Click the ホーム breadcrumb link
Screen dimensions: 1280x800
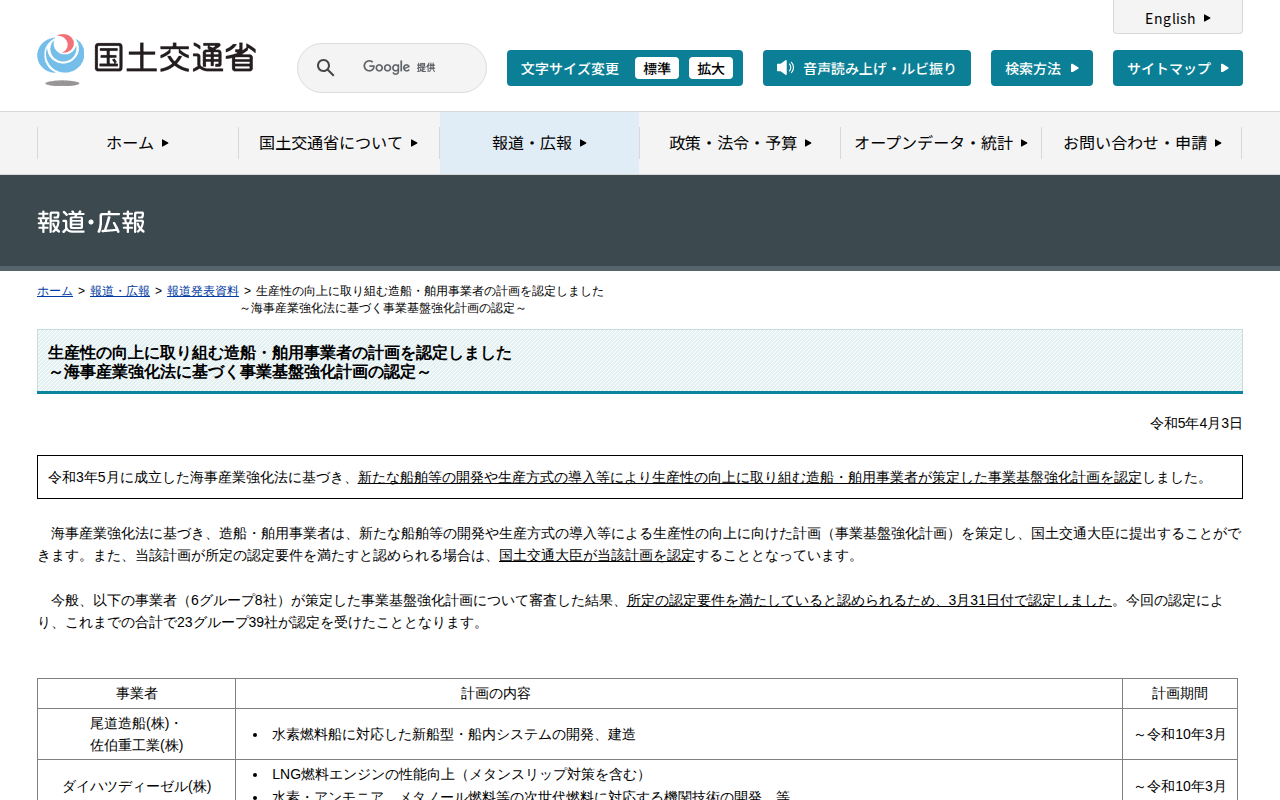pyautogui.click(x=55, y=291)
